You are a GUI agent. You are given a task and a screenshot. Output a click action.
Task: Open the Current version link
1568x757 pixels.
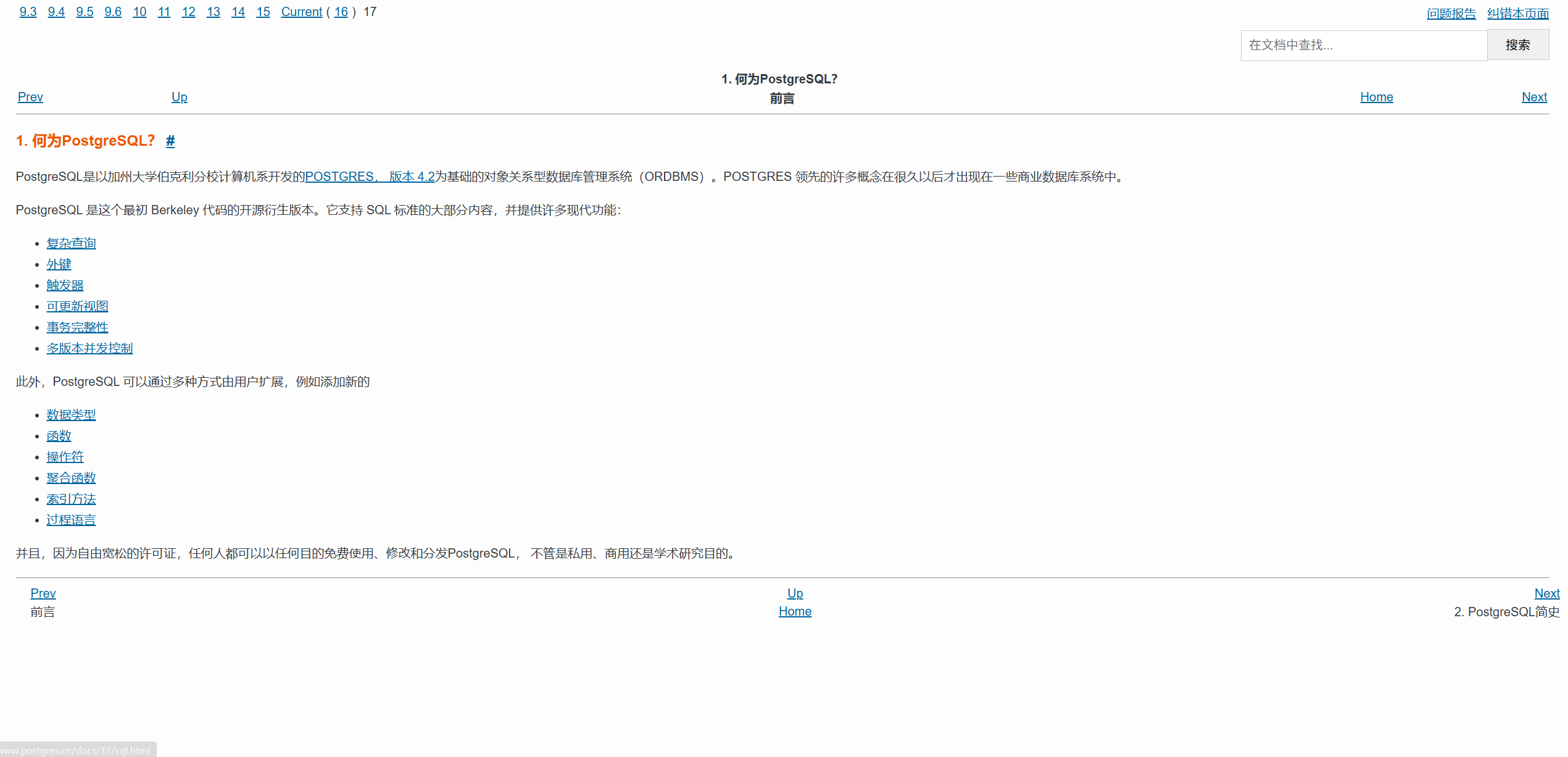pos(301,12)
